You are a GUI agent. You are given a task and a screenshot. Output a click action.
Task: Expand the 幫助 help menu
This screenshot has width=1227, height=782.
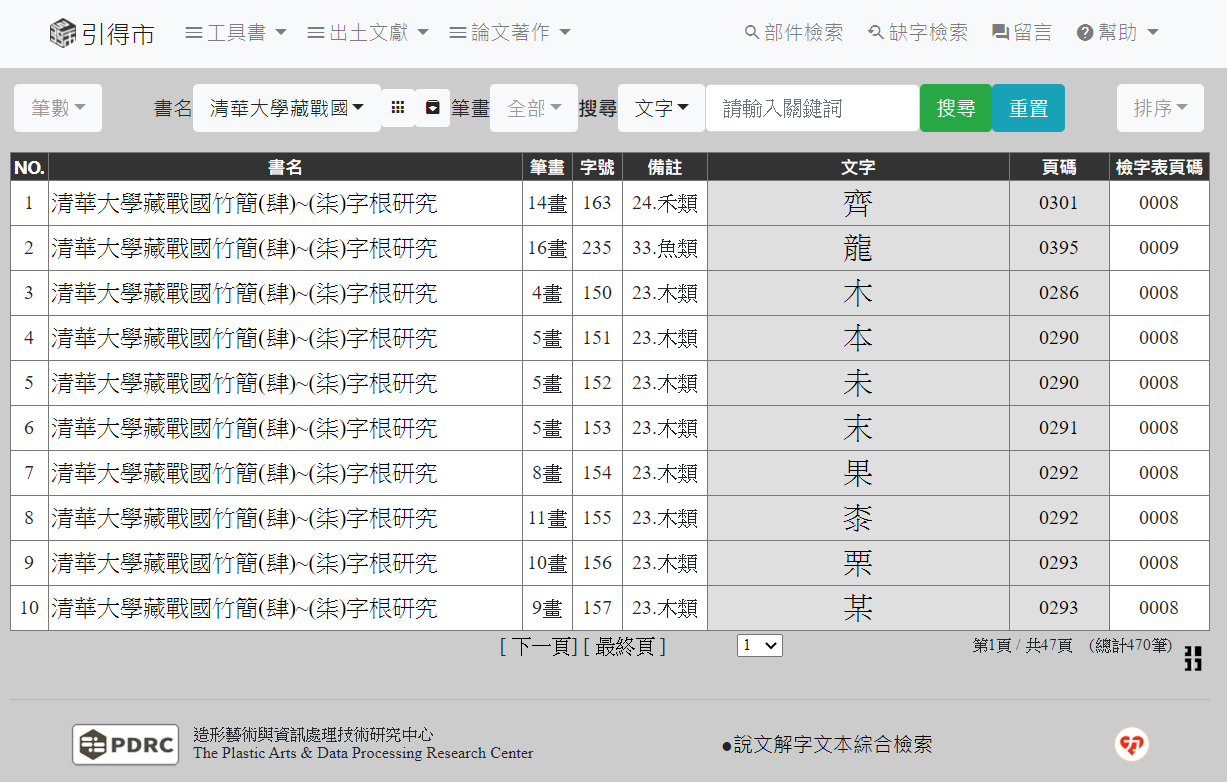[x=1118, y=33]
